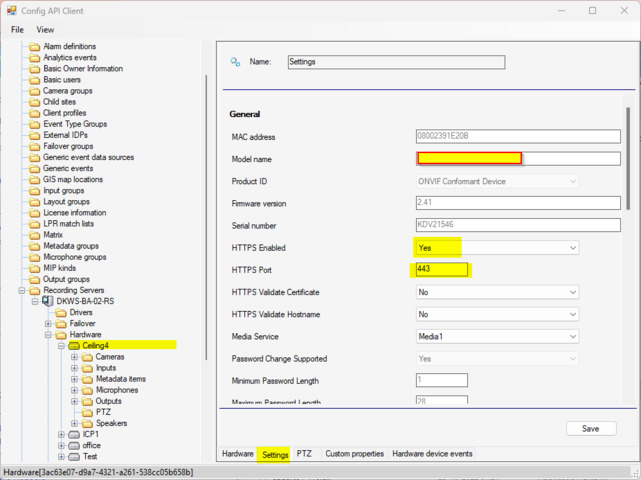This screenshot has width=641, height=480.
Task: Switch to the Custom properties tab
Action: [354, 453]
